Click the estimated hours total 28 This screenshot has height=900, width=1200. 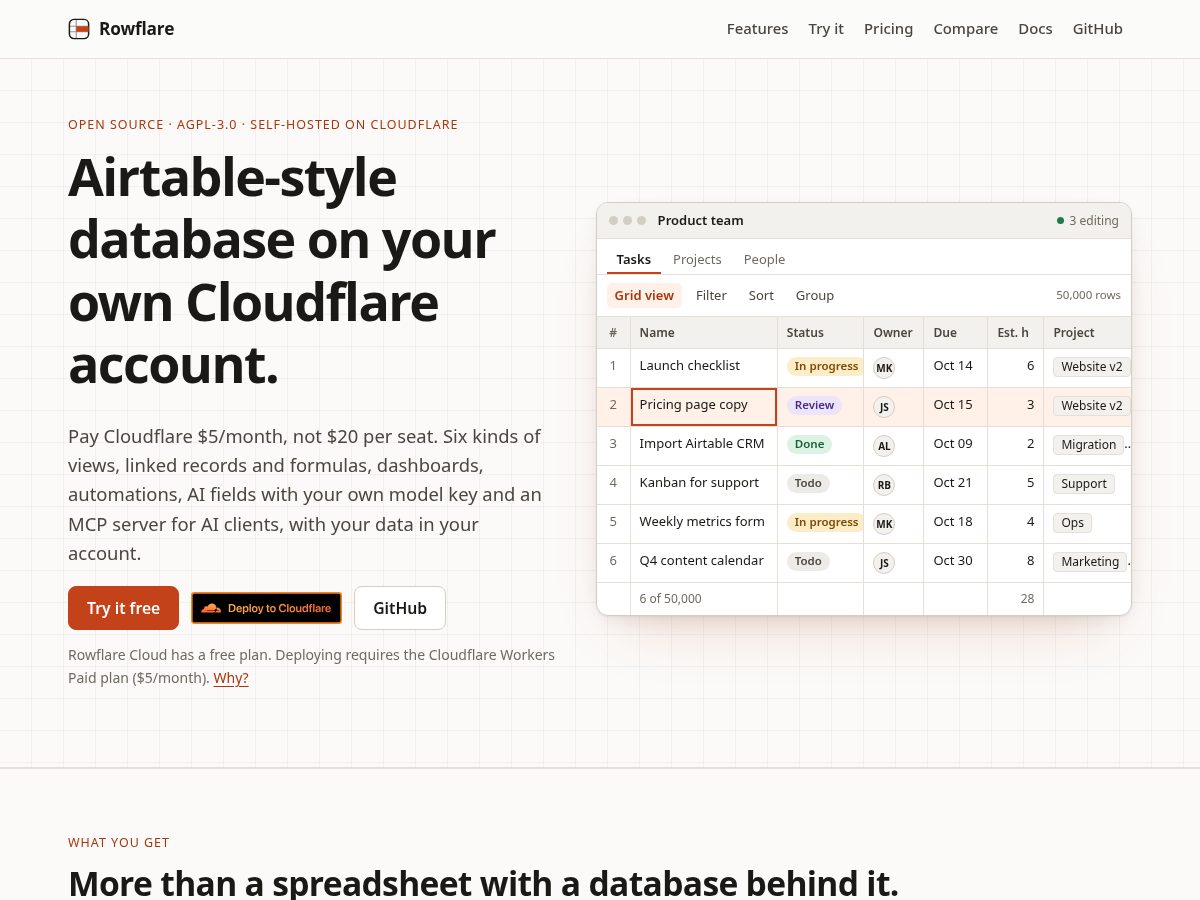click(1027, 598)
